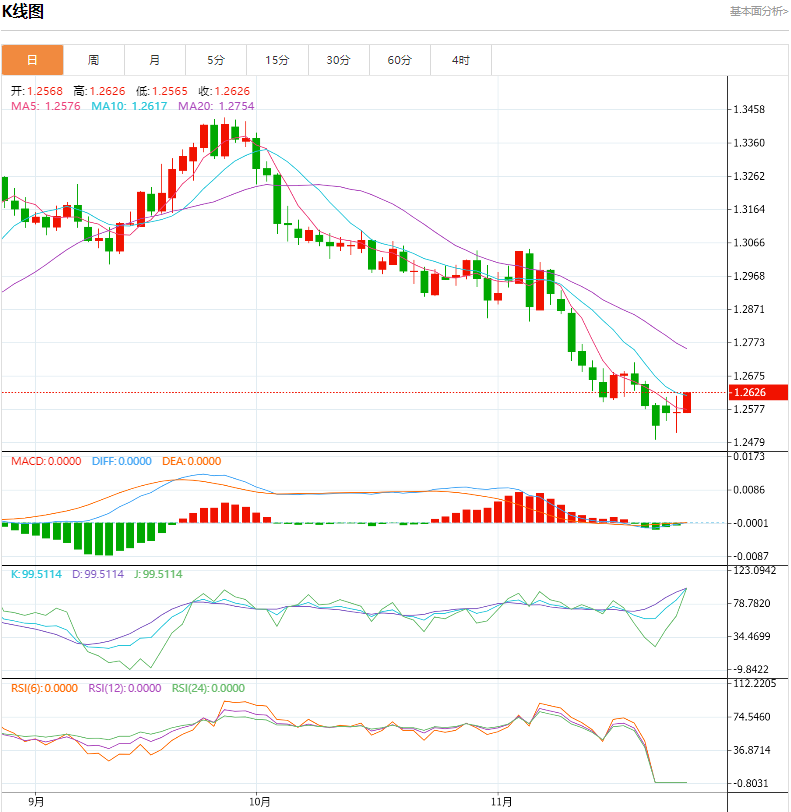
Task: Click the 1.2577 price axis label
Action: point(749,409)
